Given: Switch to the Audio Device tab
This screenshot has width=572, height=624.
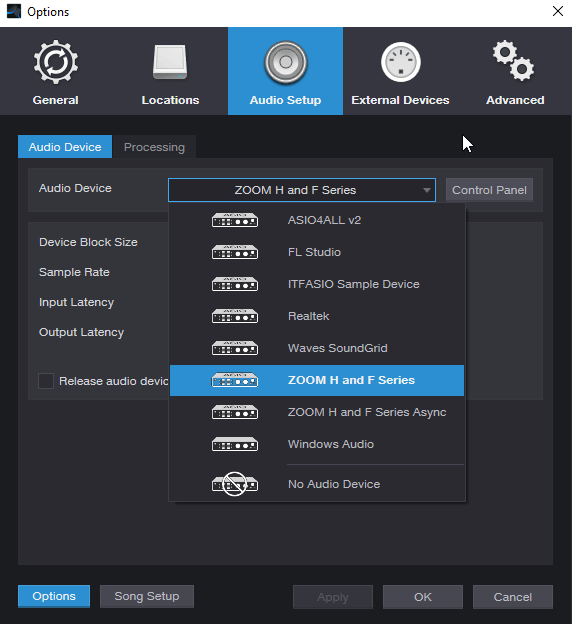Looking at the screenshot, I should click(65, 147).
